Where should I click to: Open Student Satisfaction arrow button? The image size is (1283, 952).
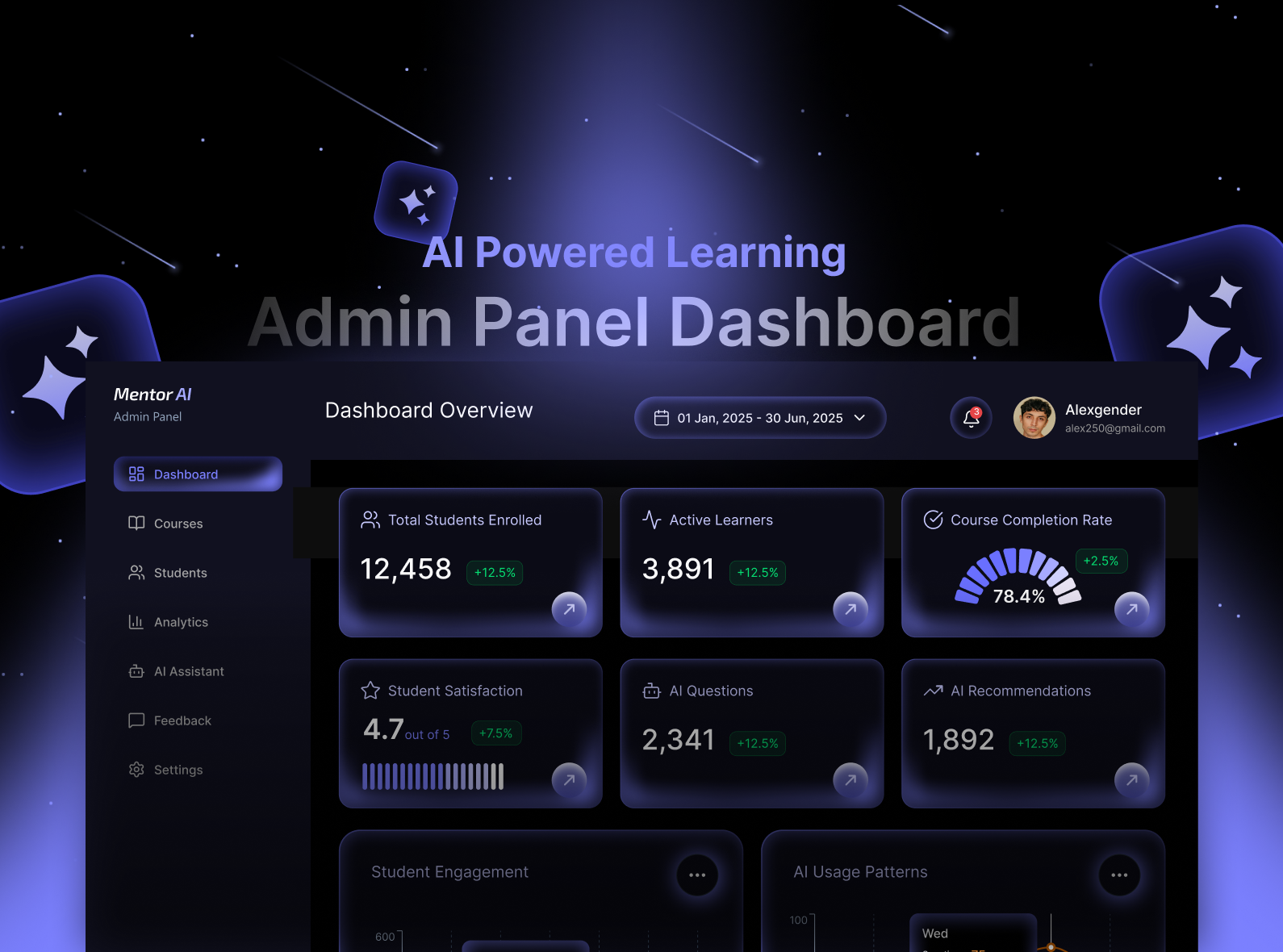[x=569, y=780]
